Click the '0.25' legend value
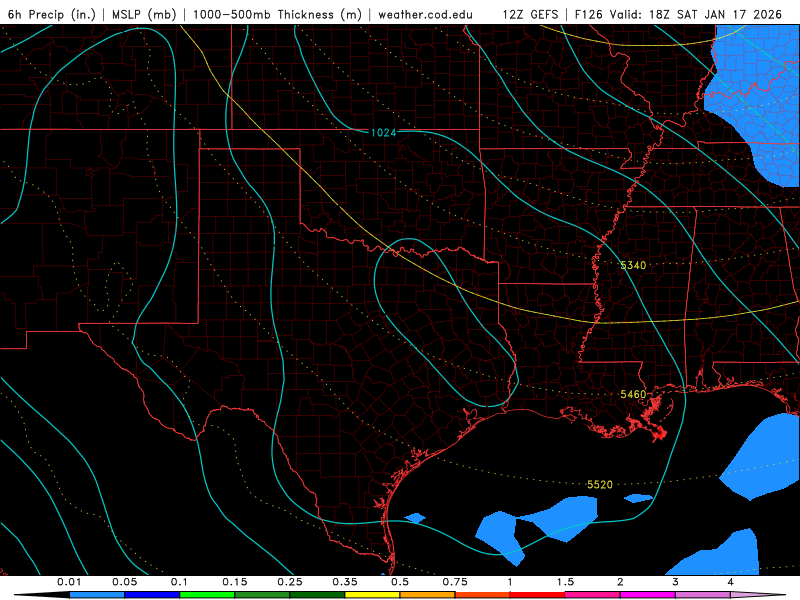This screenshot has width=800, height=600. (290, 582)
